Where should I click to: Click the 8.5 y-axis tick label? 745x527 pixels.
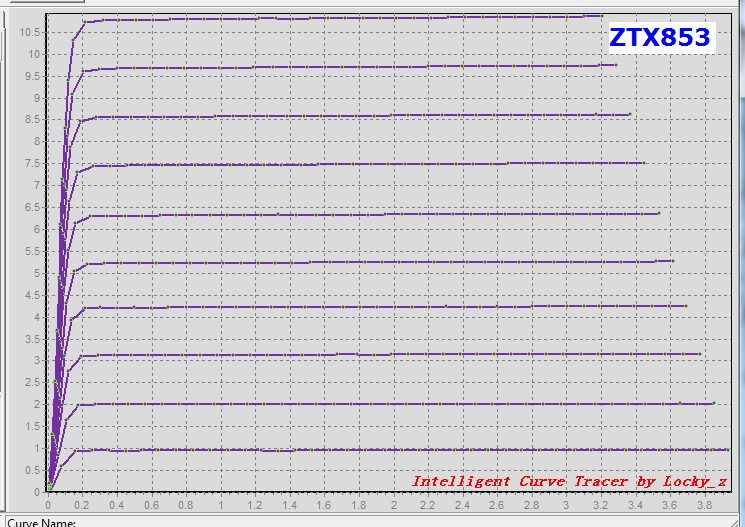tap(33, 120)
